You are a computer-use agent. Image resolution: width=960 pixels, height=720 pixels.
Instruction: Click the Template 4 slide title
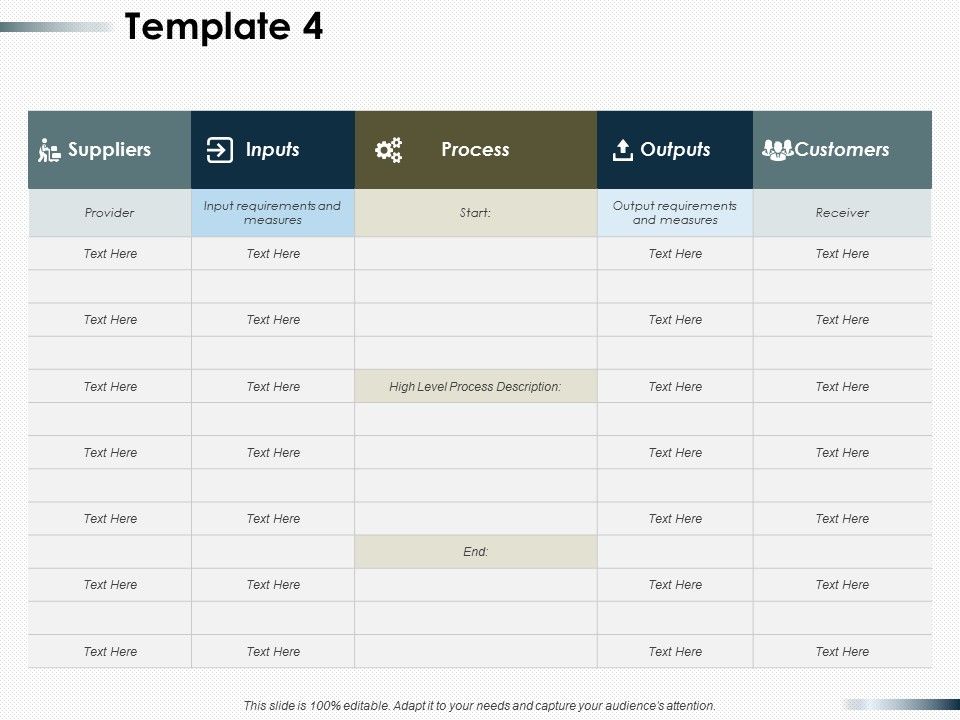(223, 27)
